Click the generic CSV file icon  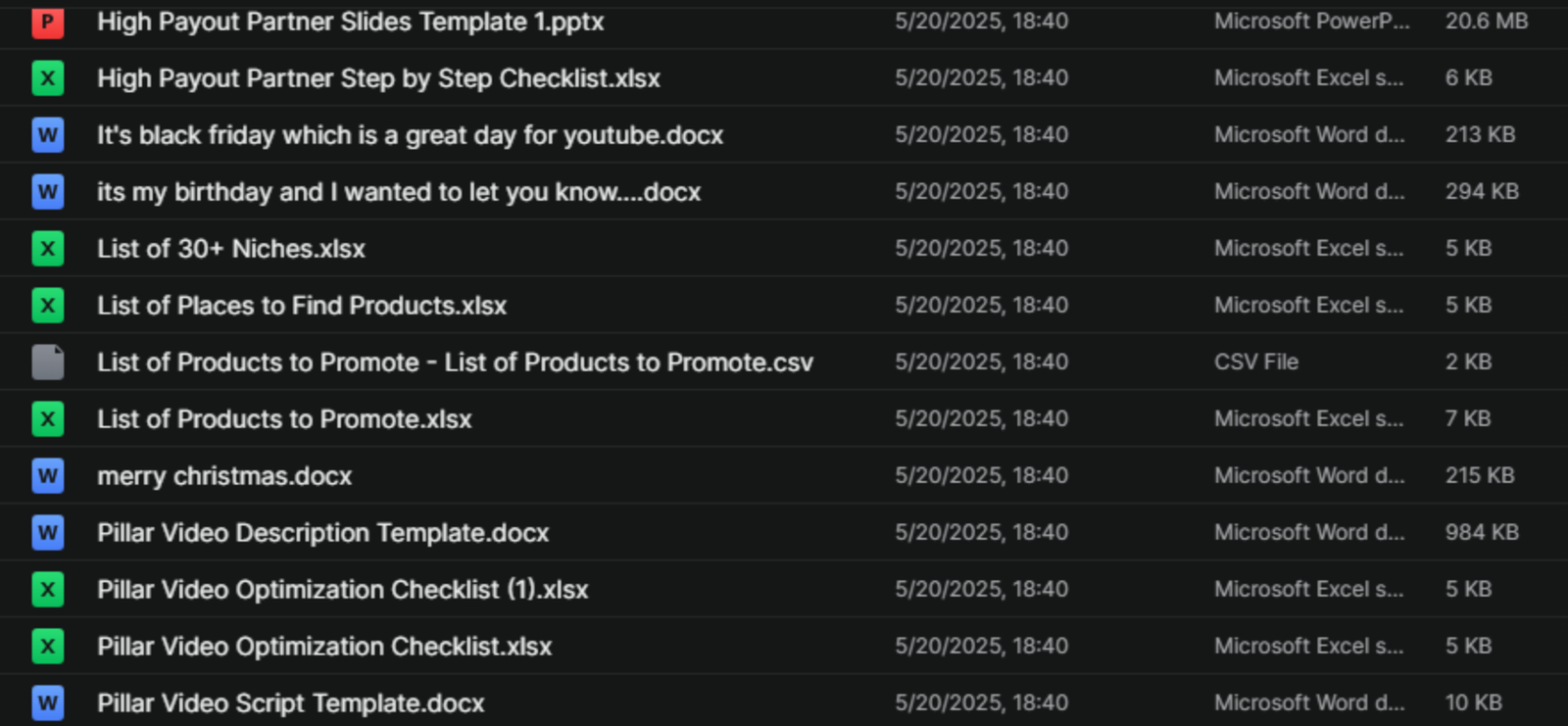coord(47,363)
